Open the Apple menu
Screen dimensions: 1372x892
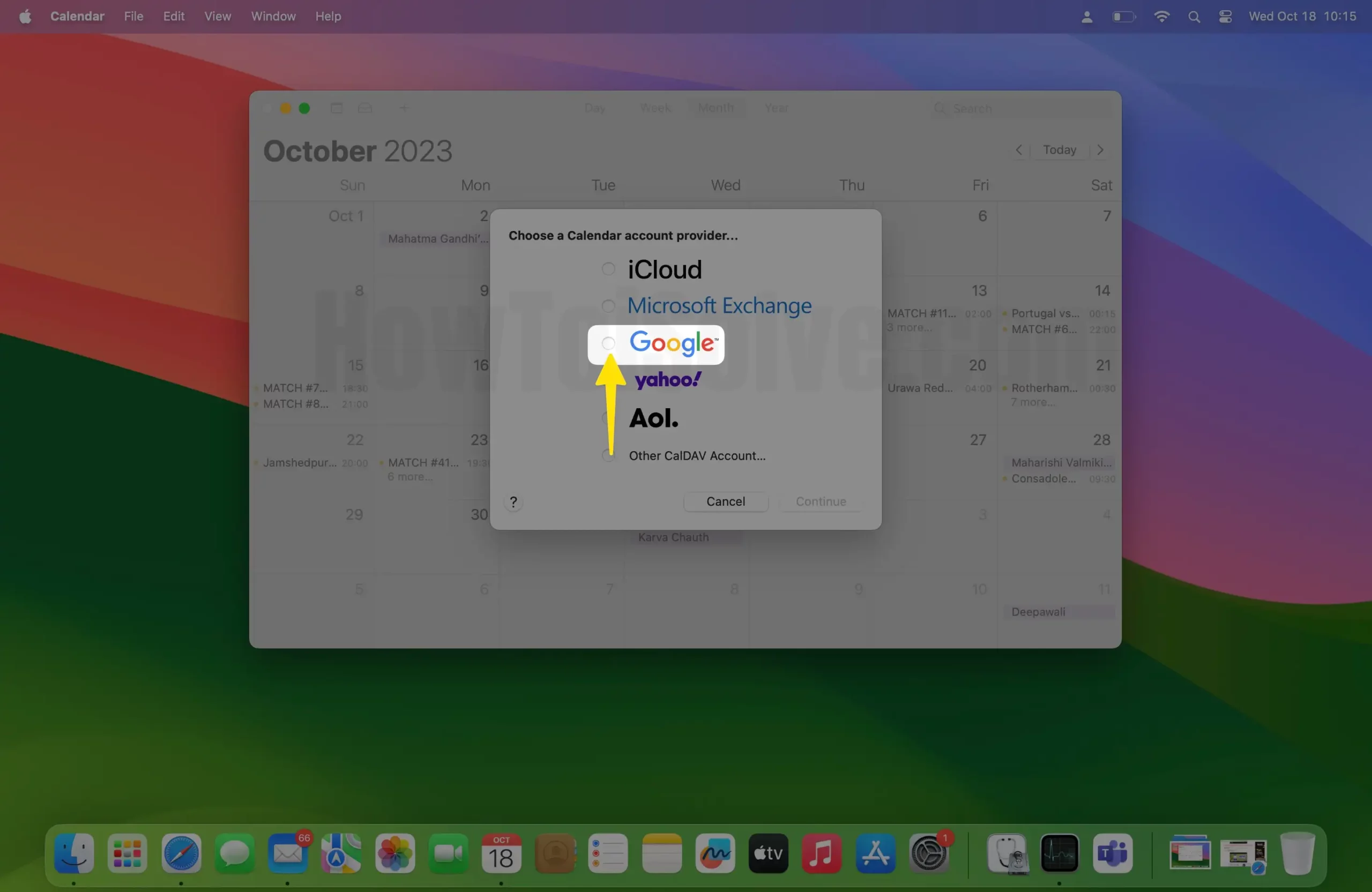(25, 16)
